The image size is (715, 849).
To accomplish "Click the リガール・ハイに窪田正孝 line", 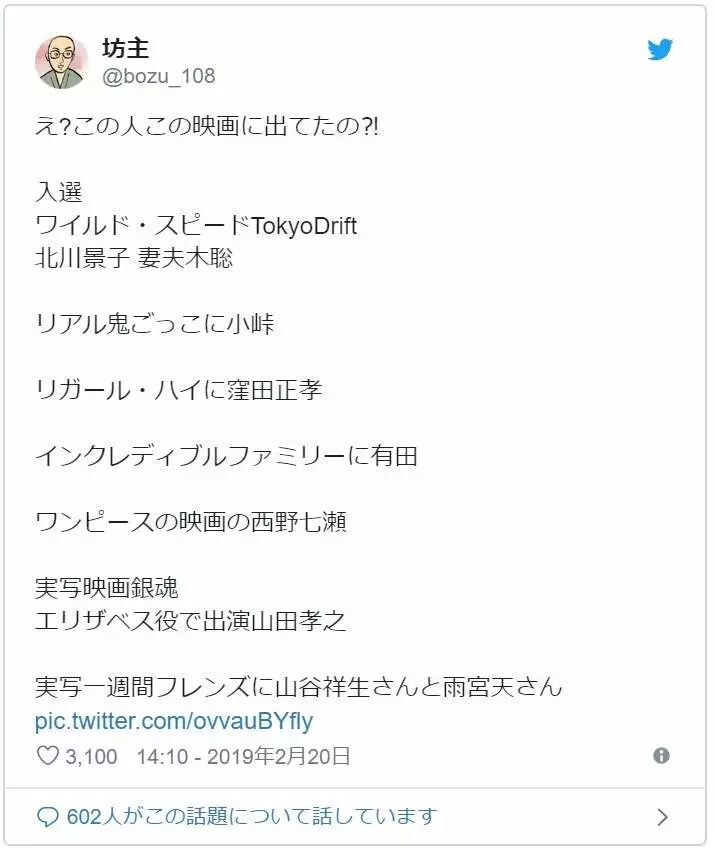I will tap(179, 390).
